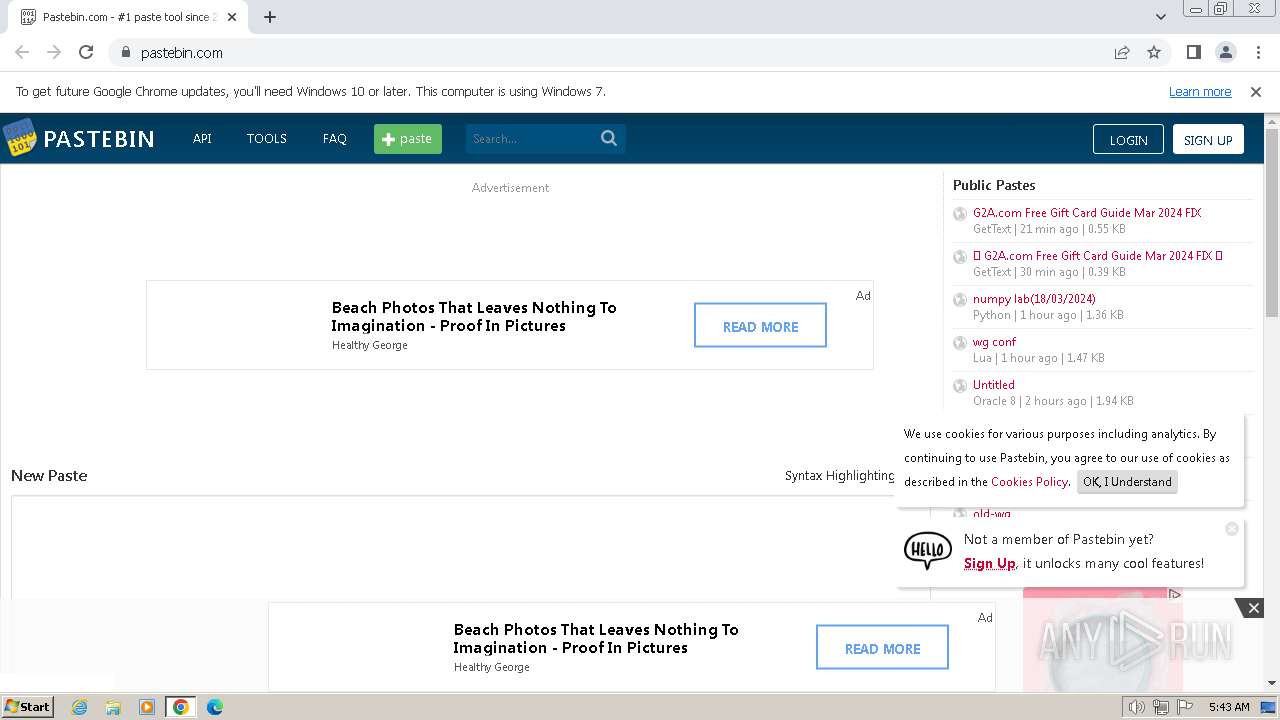Click the site lock icon in address bar
1280x720 pixels.
(125, 53)
